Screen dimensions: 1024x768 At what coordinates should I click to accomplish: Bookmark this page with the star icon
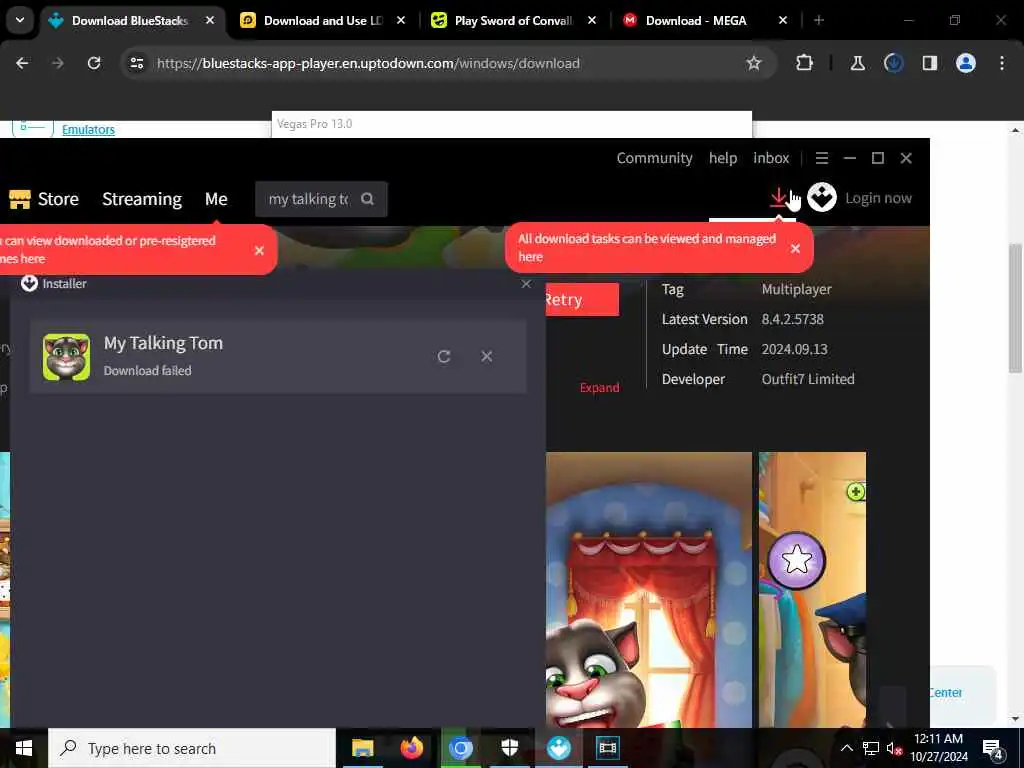pyautogui.click(x=754, y=63)
